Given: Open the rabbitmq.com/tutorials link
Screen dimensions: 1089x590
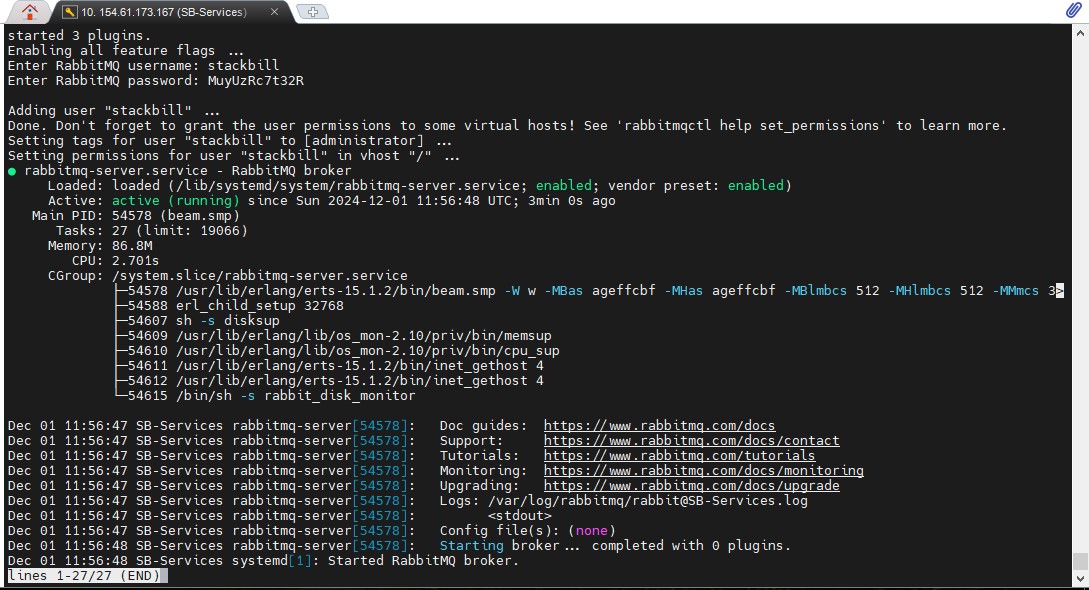Looking at the screenshot, I should [679, 455].
